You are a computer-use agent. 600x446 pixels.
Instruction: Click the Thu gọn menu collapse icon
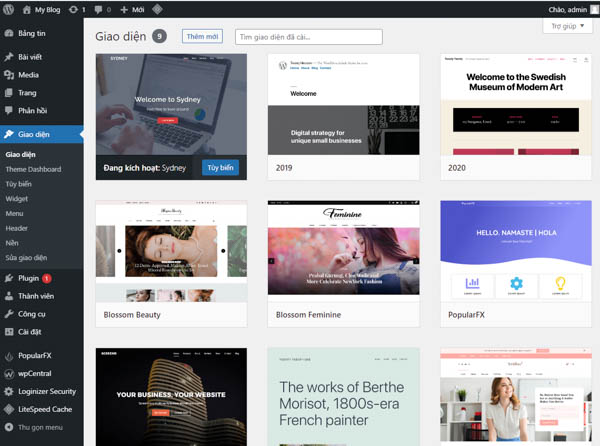coord(9,427)
